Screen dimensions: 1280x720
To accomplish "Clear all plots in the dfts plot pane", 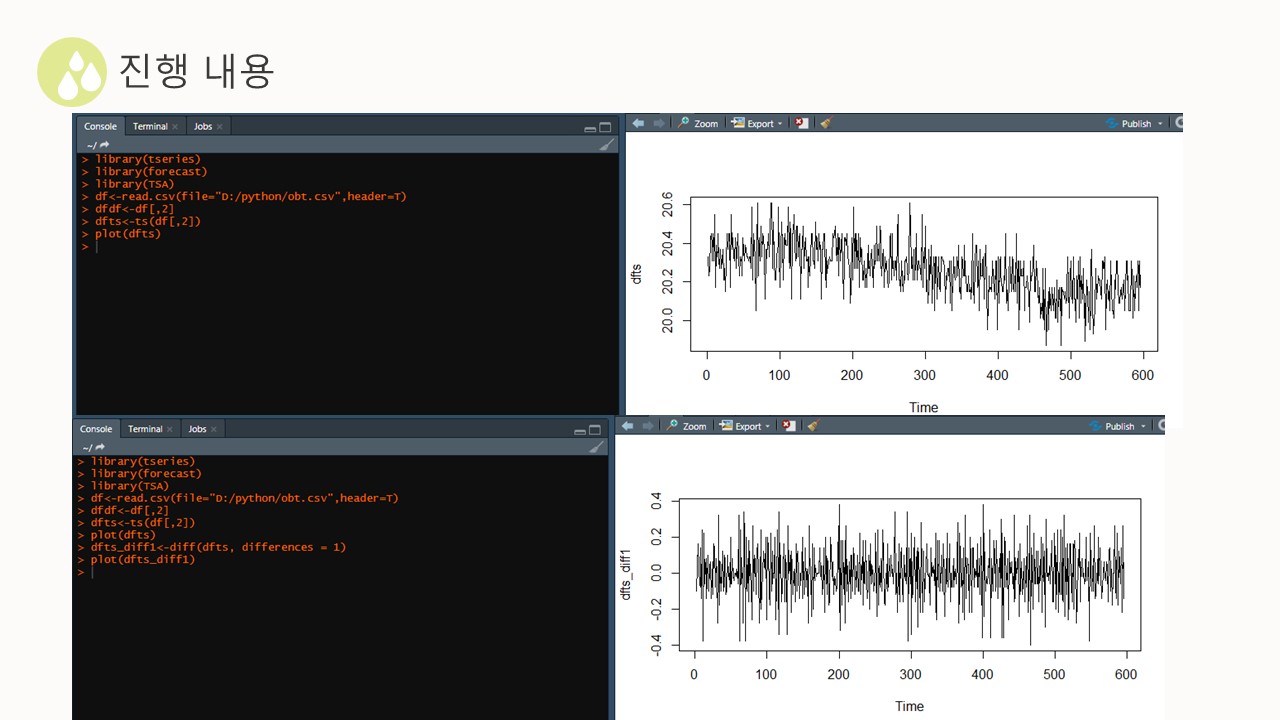I will point(826,123).
